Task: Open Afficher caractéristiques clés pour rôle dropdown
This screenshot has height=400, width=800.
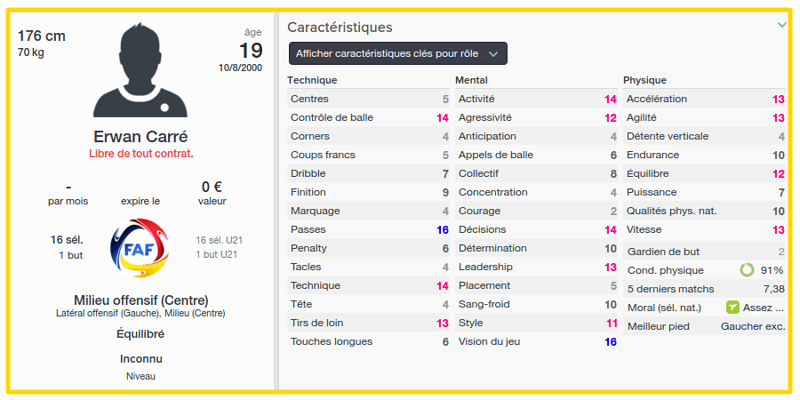Action: pos(398,53)
